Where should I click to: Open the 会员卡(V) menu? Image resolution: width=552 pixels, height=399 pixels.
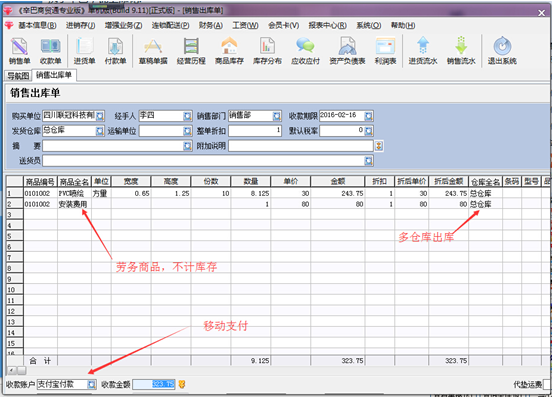pyautogui.click(x=283, y=25)
